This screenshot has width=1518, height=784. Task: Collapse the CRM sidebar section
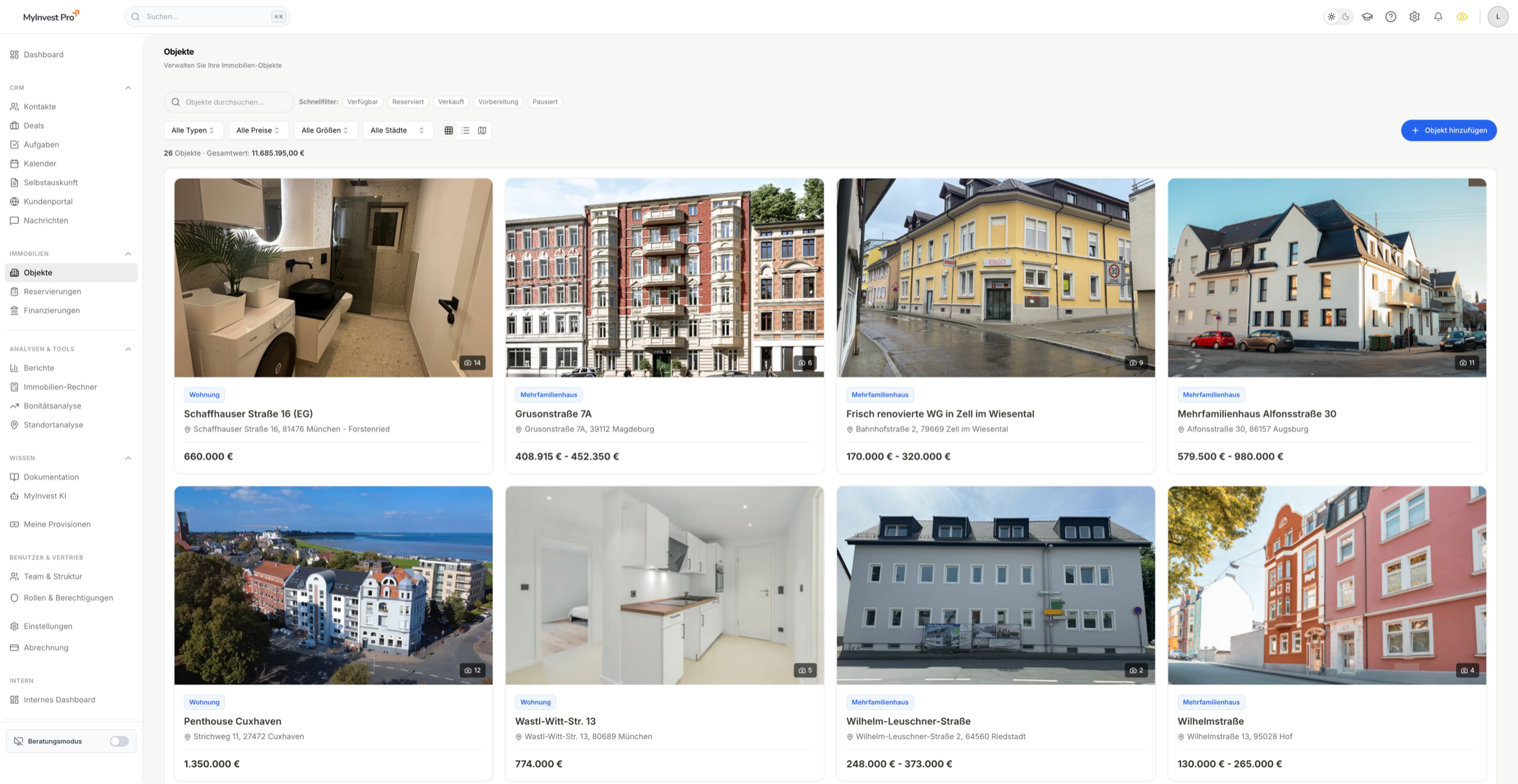point(128,88)
